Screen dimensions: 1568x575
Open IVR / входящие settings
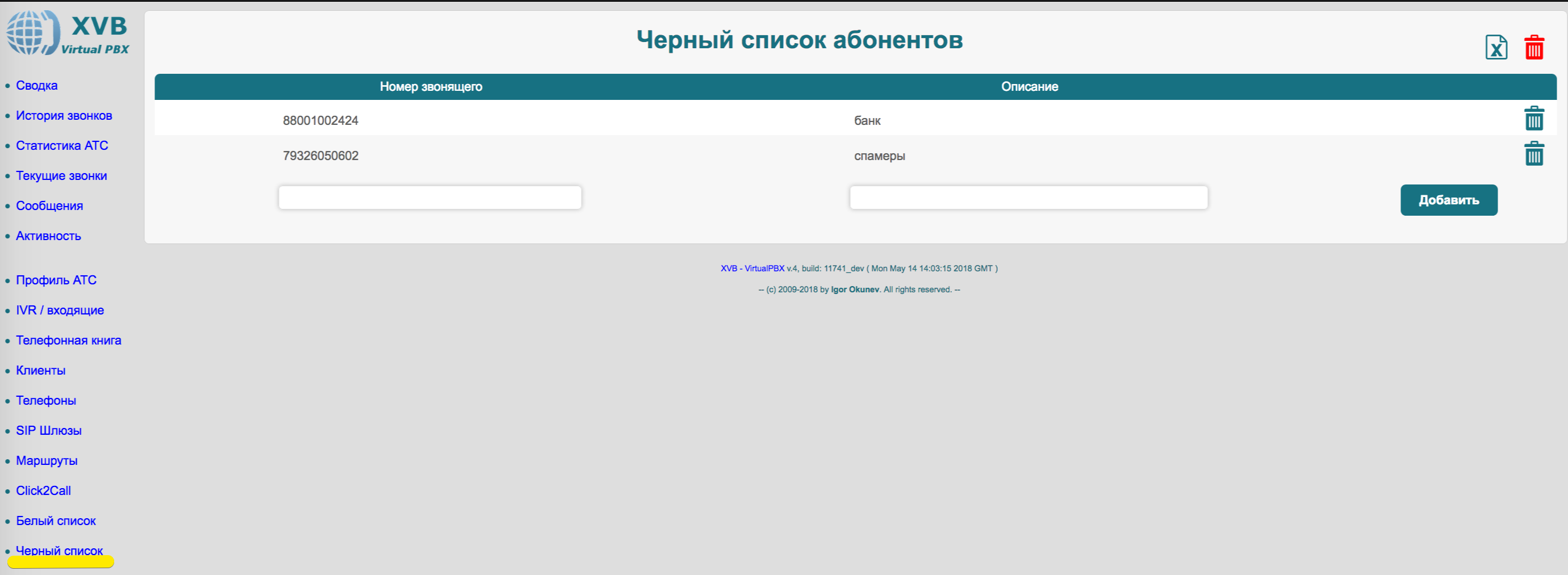coord(60,310)
